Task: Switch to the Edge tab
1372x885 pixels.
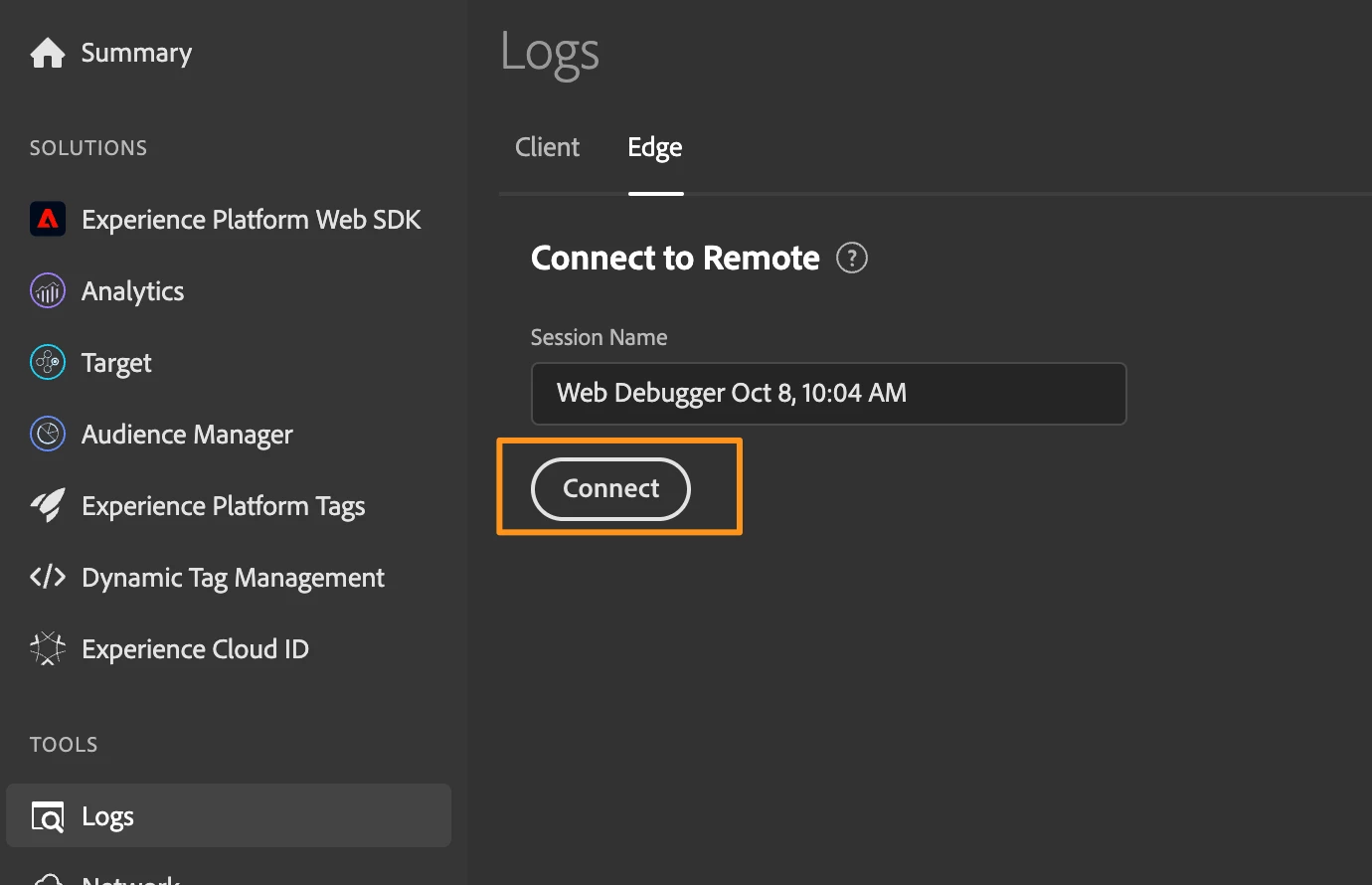Action: point(655,147)
